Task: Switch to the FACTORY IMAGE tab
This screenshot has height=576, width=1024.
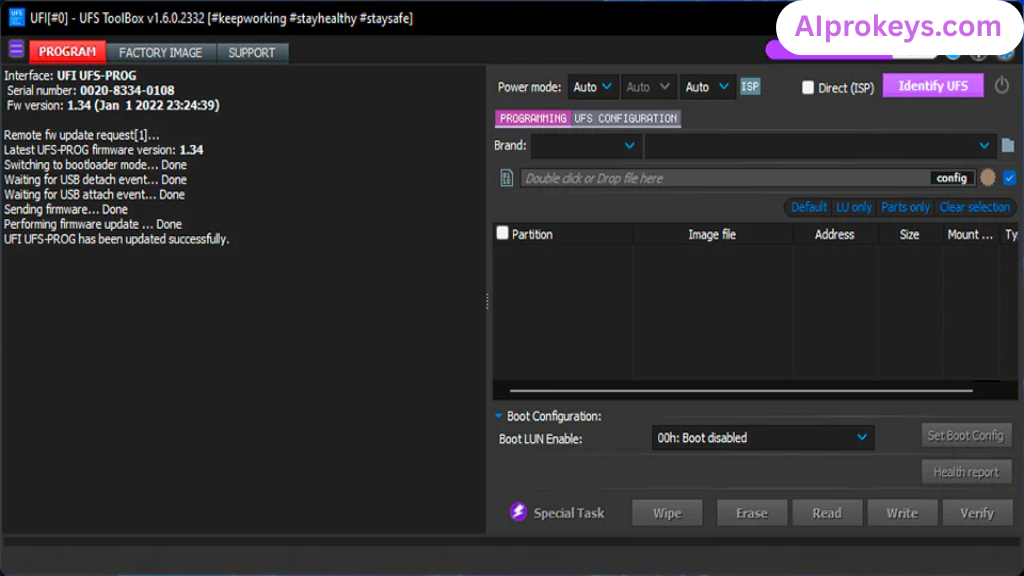Action: [x=161, y=52]
